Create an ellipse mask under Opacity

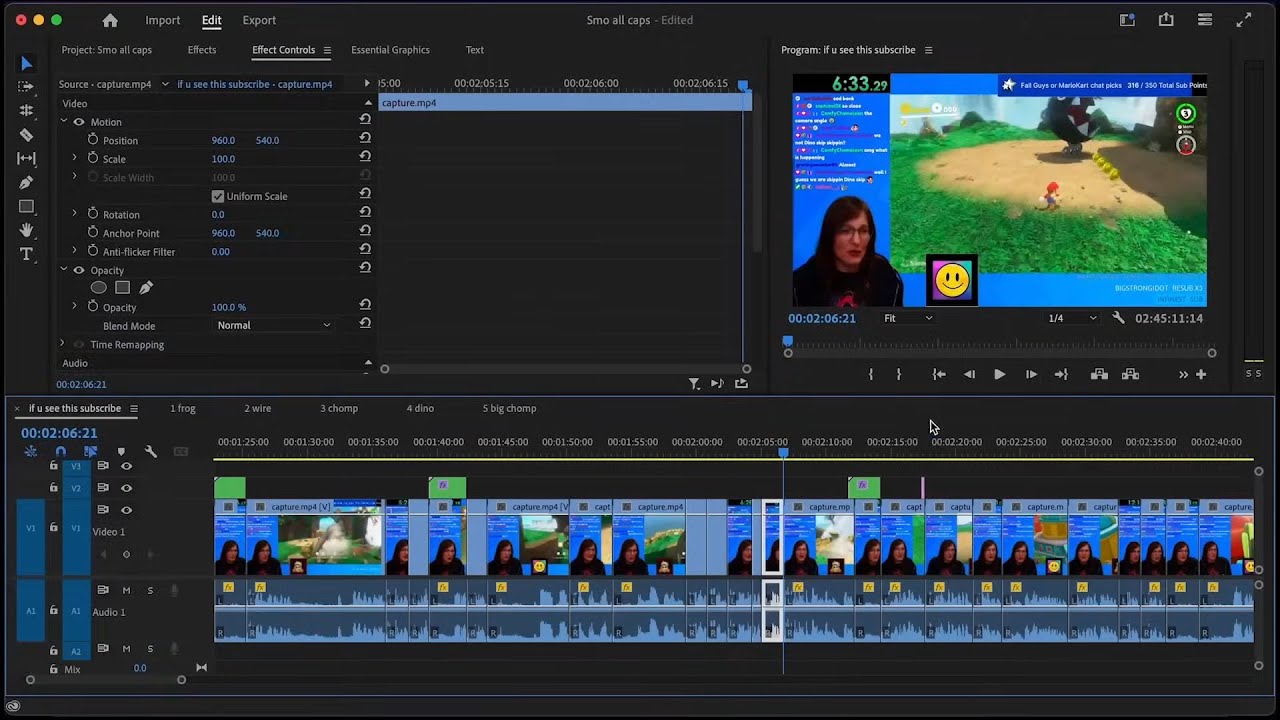click(x=98, y=288)
